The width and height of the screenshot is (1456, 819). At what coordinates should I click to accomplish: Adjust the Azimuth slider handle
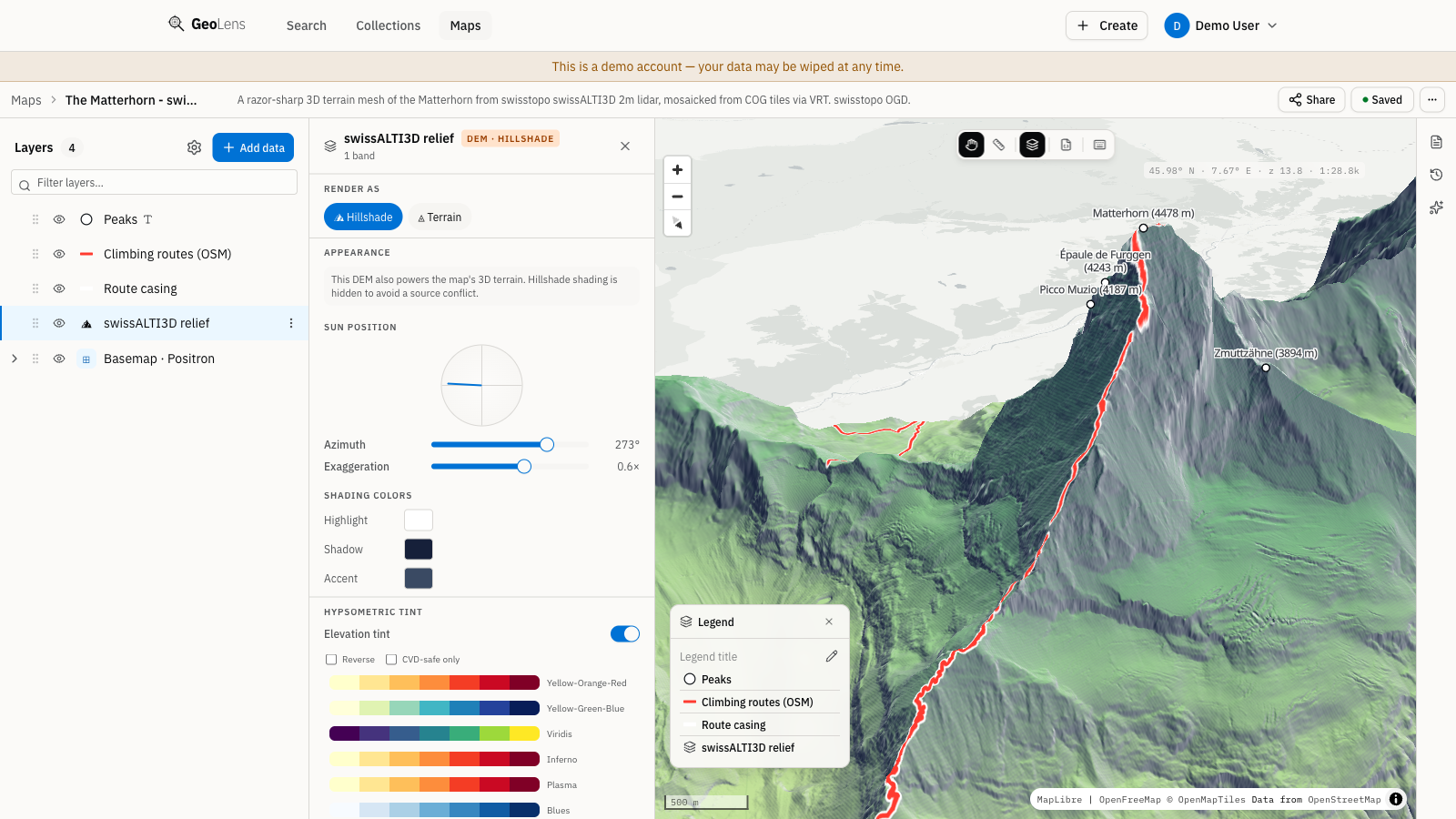547,445
